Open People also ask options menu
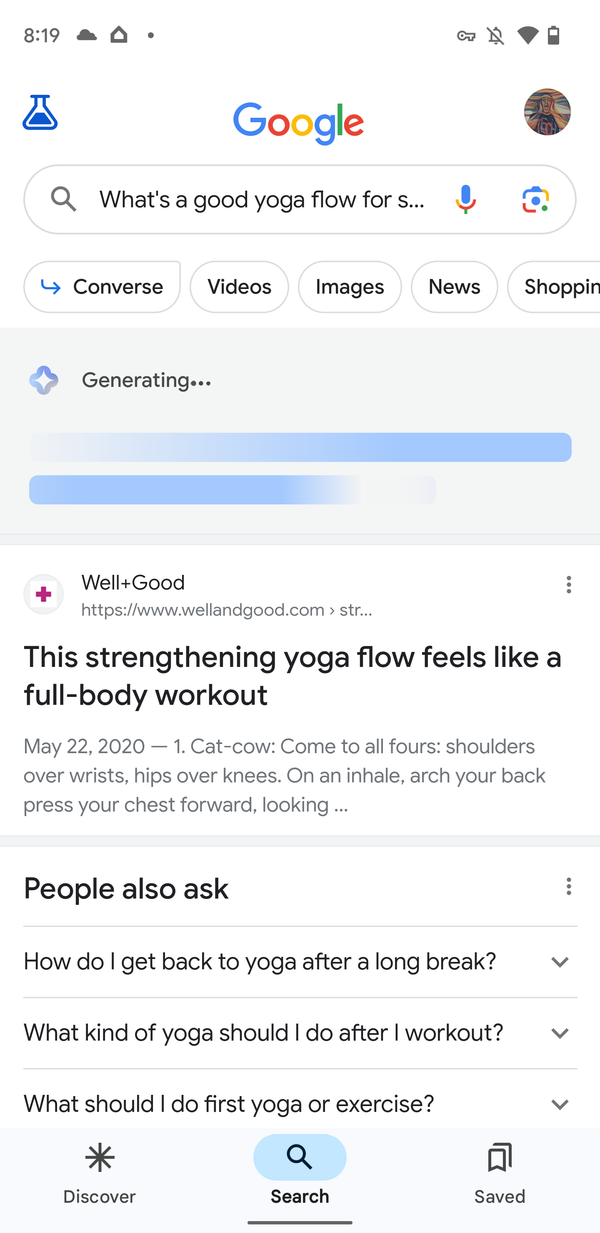This screenshot has width=600, height=1233. pos(568,886)
